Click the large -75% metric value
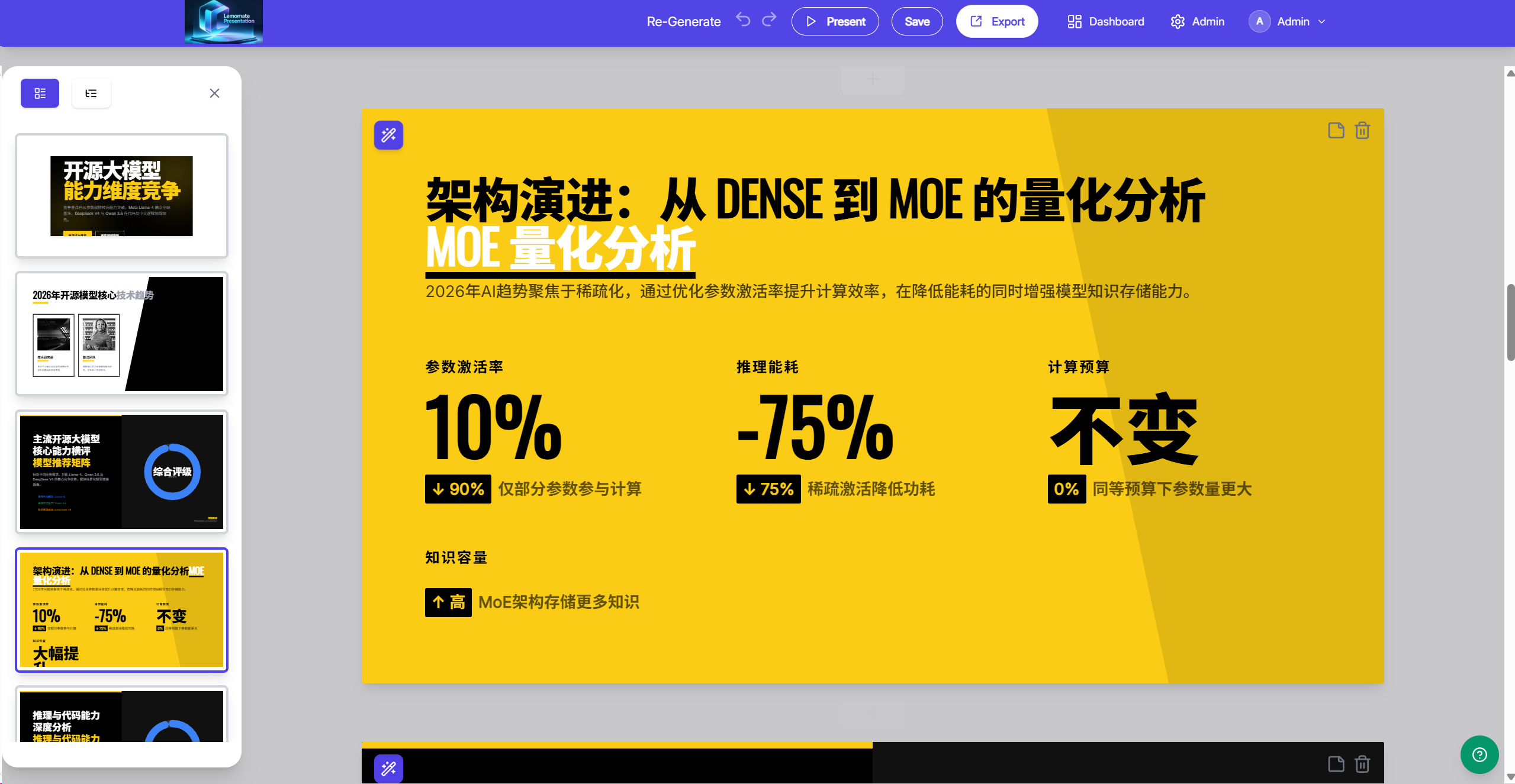 (x=815, y=428)
